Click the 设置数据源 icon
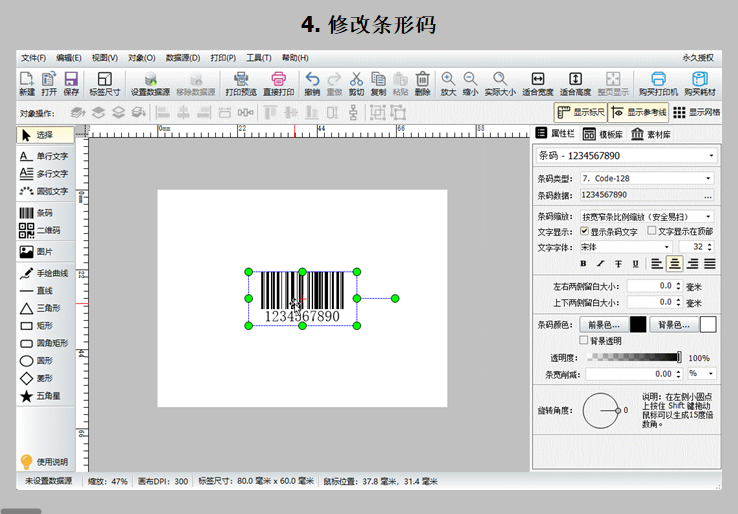The height and width of the screenshot is (514, 738). coord(150,84)
